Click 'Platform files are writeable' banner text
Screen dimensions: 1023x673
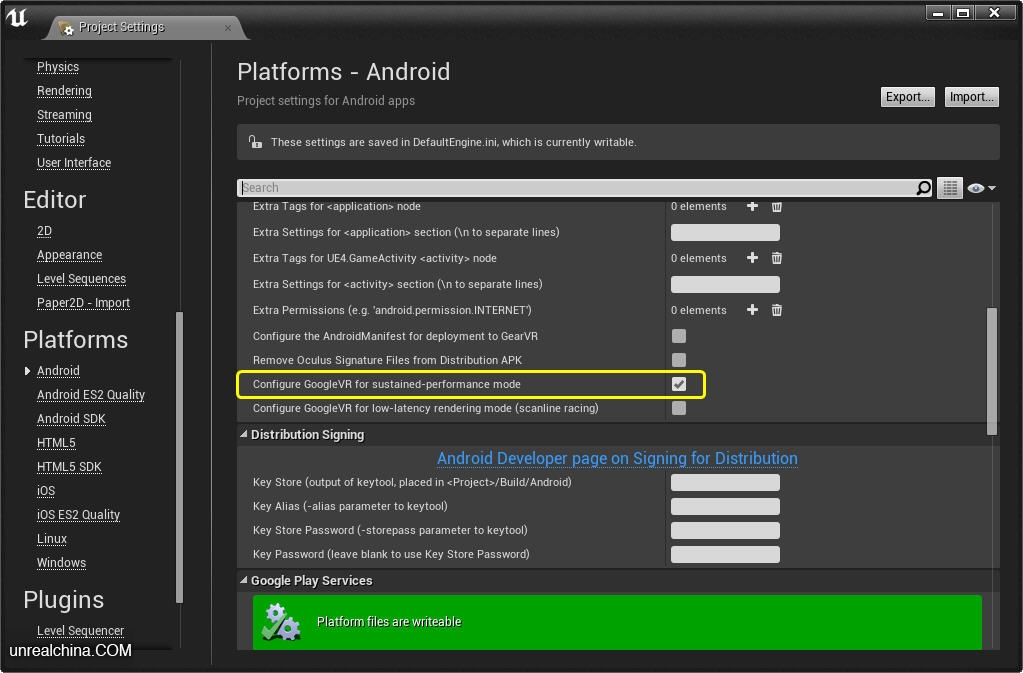(x=389, y=621)
